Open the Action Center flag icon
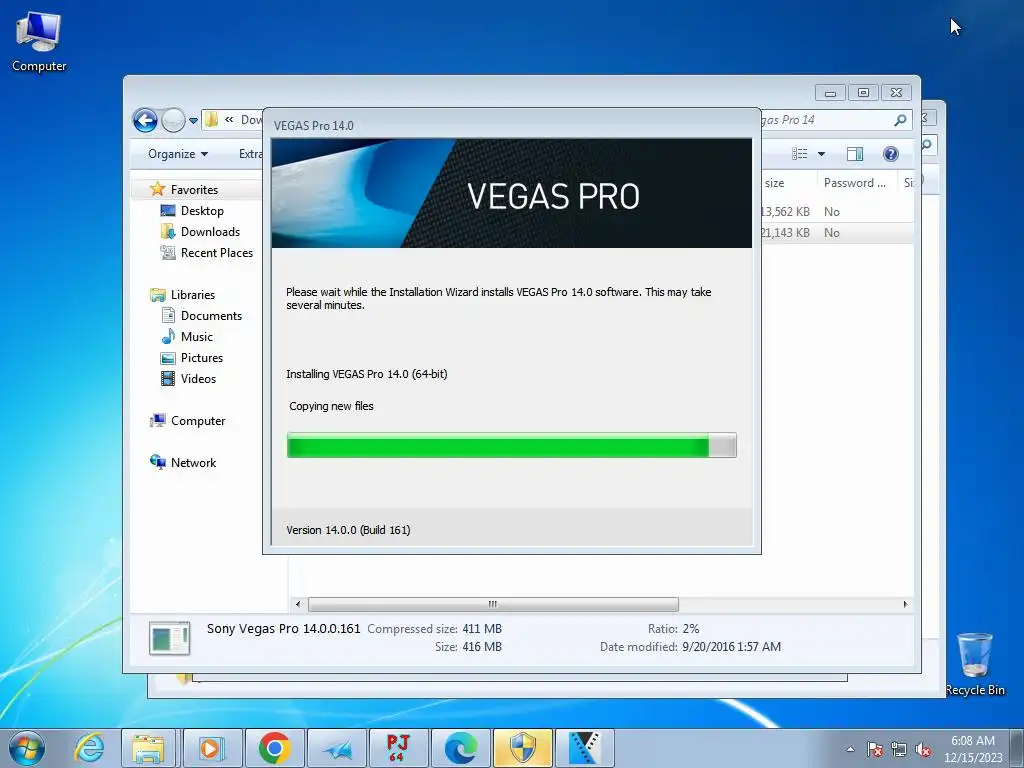Viewport: 1024px width, 768px height. [875, 749]
